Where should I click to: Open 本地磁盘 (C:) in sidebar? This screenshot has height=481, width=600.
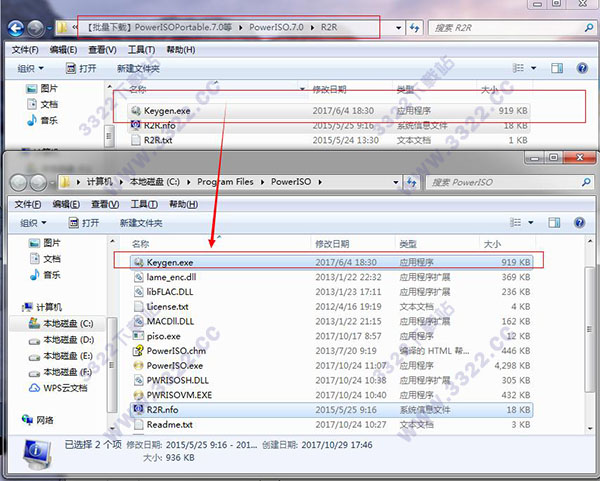[61, 324]
